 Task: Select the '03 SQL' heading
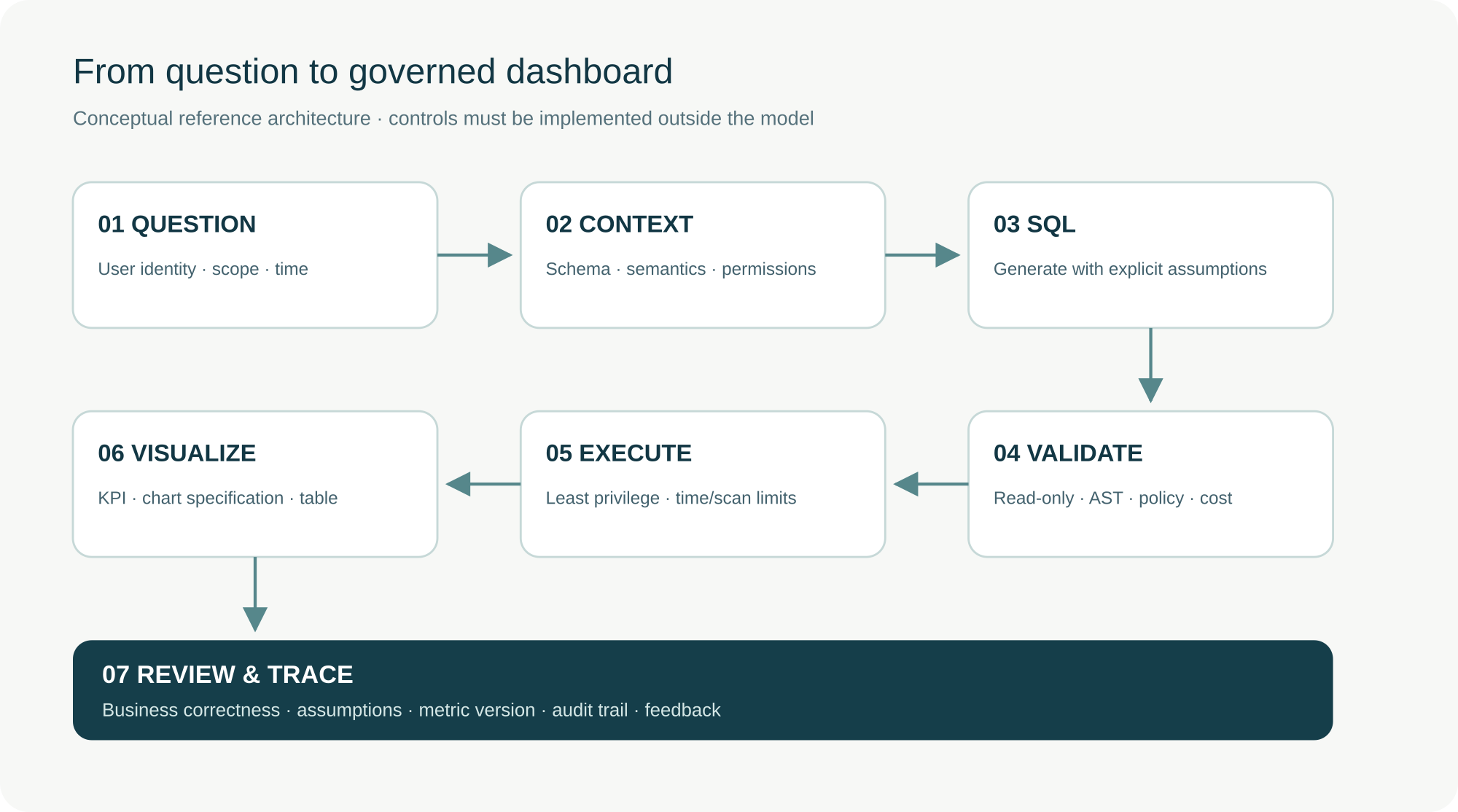pyautogui.click(x=1034, y=224)
